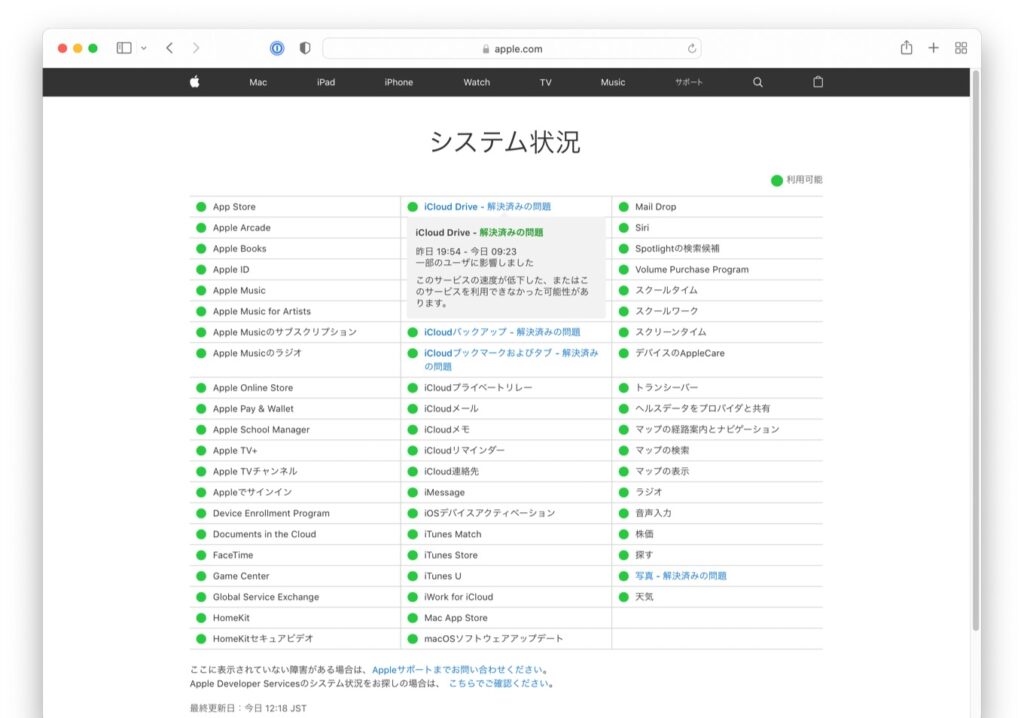
Task: Click the こちらでご確認ください link
Action: (498, 683)
